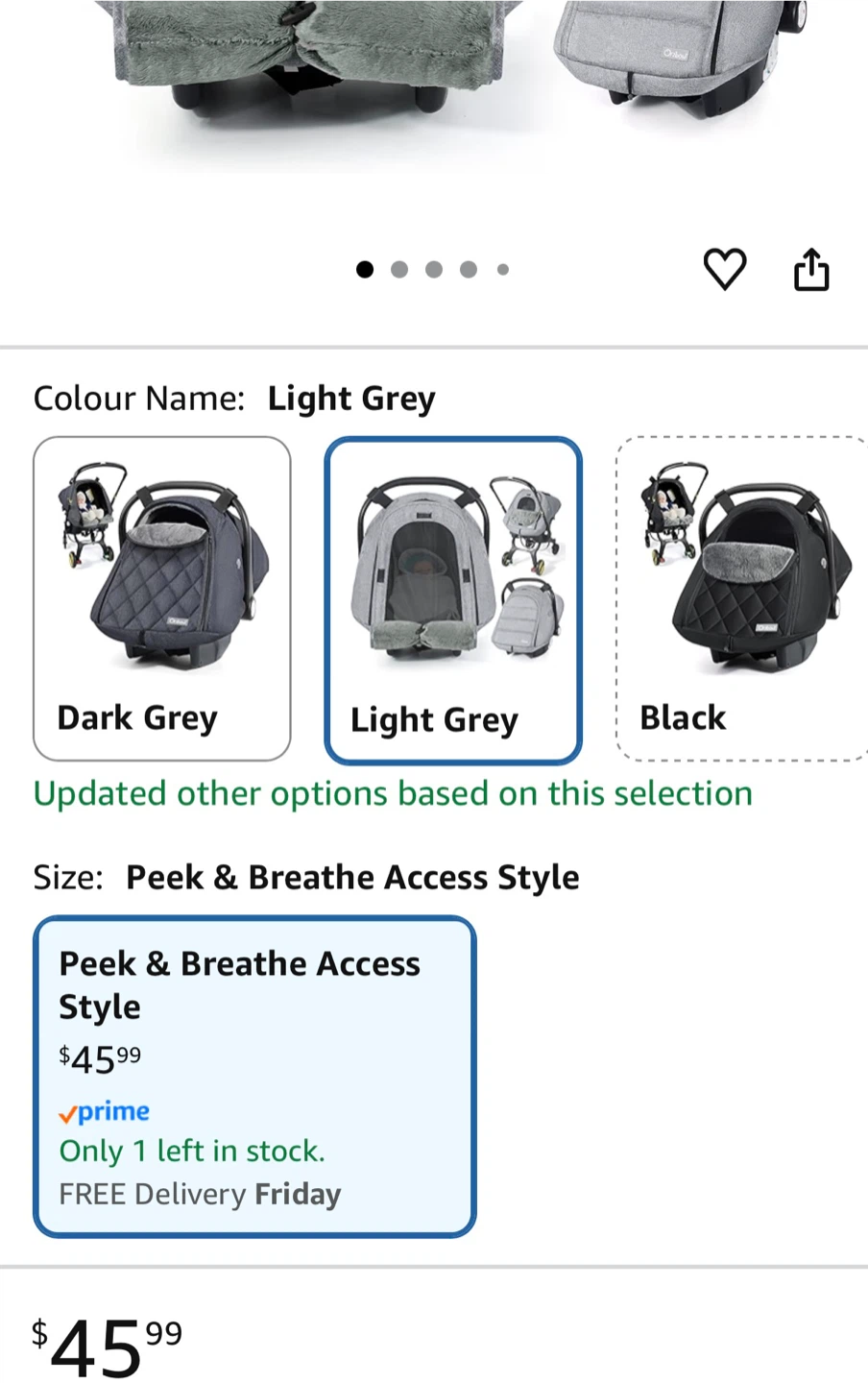This screenshot has width=868, height=1383.
Task: Click the fifth carousel pagination dot
Action: point(503,270)
